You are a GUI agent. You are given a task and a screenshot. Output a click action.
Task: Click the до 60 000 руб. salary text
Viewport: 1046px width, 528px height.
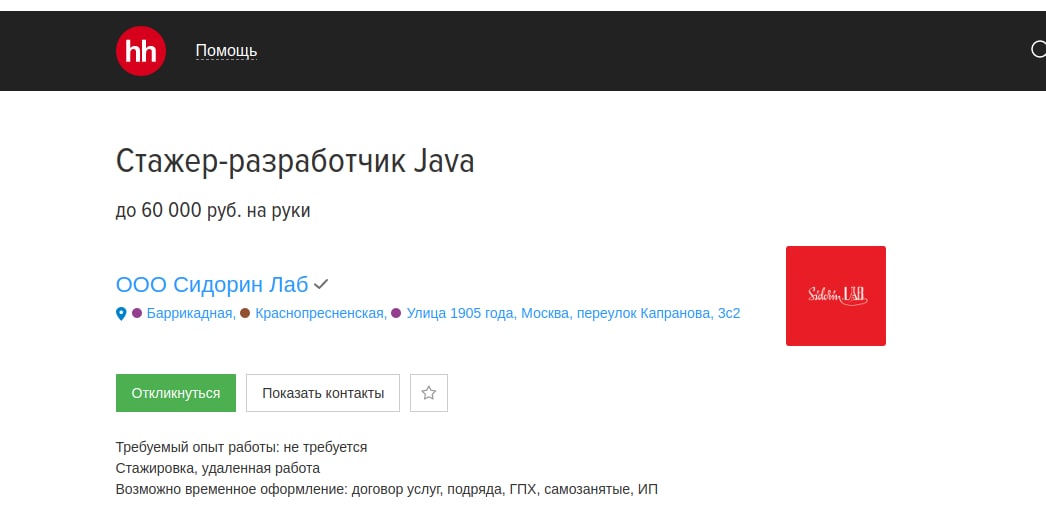(213, 210)
